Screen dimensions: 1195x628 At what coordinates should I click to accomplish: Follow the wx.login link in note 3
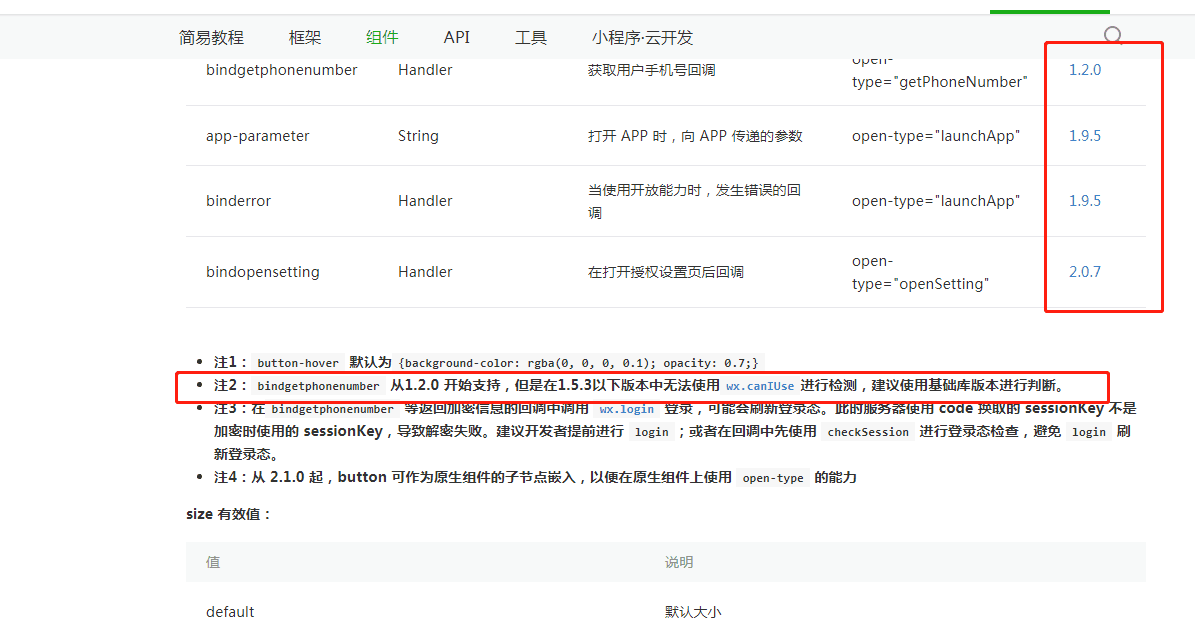[626, 409]
